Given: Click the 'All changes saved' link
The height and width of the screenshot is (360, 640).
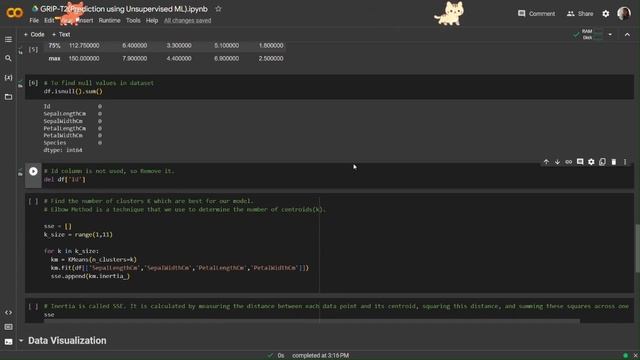Looking at the screenshot, I should pos(187,20).
